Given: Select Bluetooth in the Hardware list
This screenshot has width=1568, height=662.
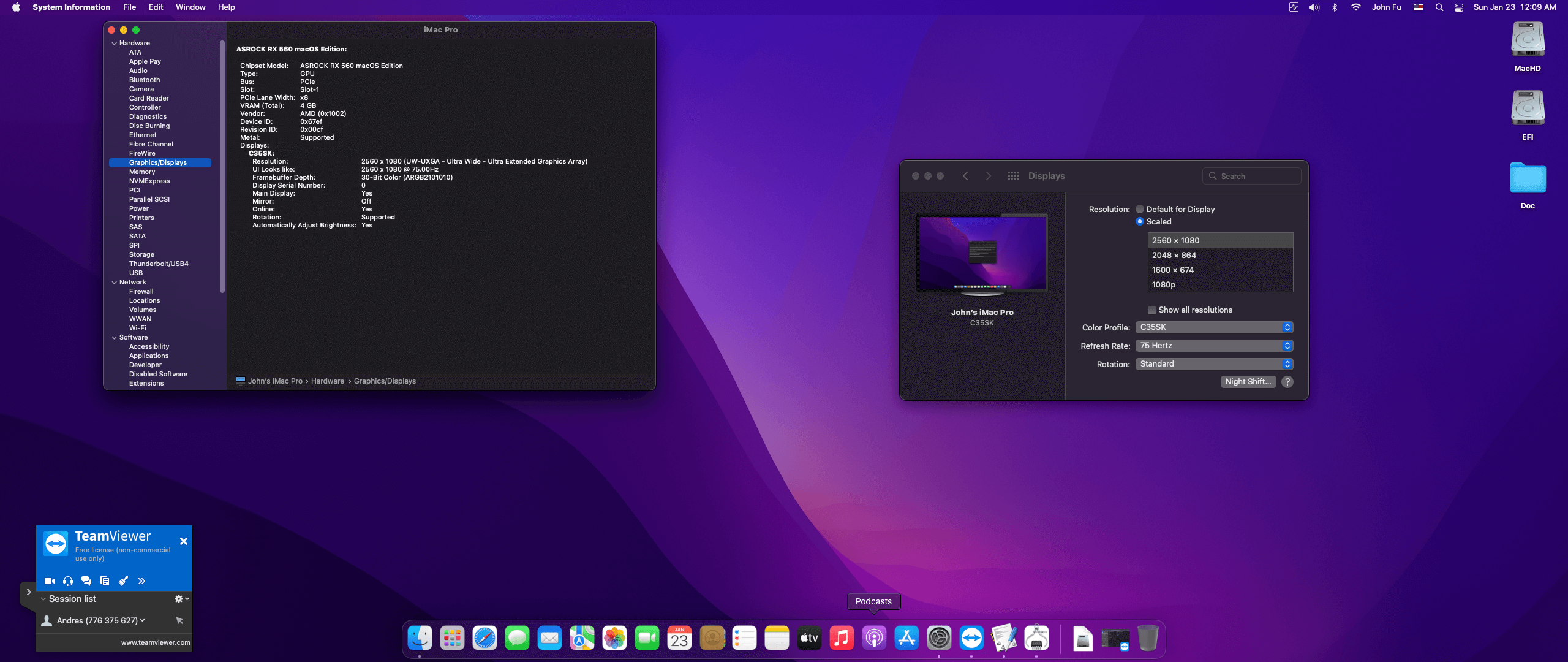Looking at the screenshot, I should (x=145, y=80).
